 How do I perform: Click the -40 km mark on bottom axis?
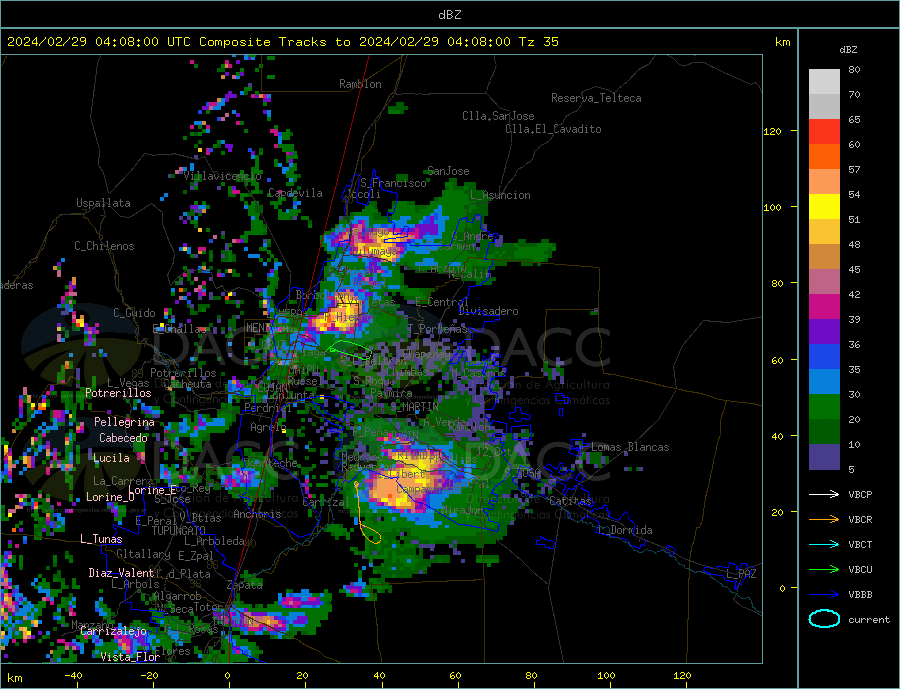pyautogui.click(x=73, y=675)
